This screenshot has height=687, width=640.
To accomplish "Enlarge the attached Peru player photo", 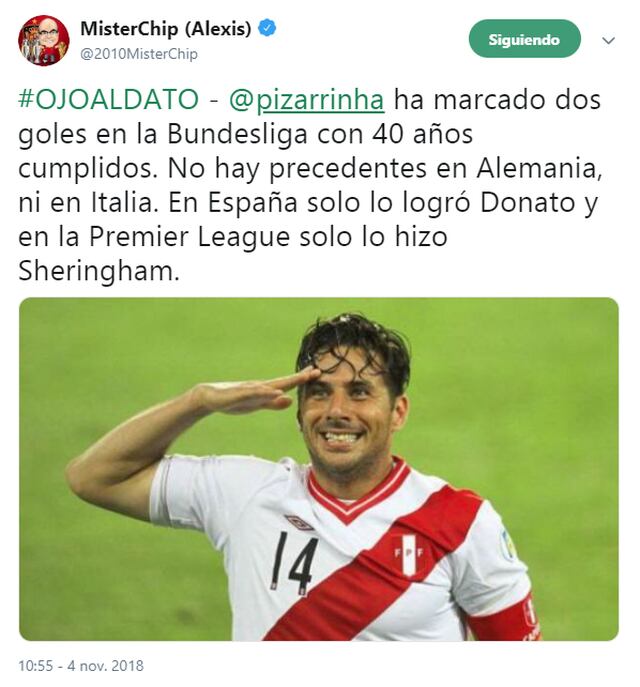I will pyautogui.click(x=319, y=469).
